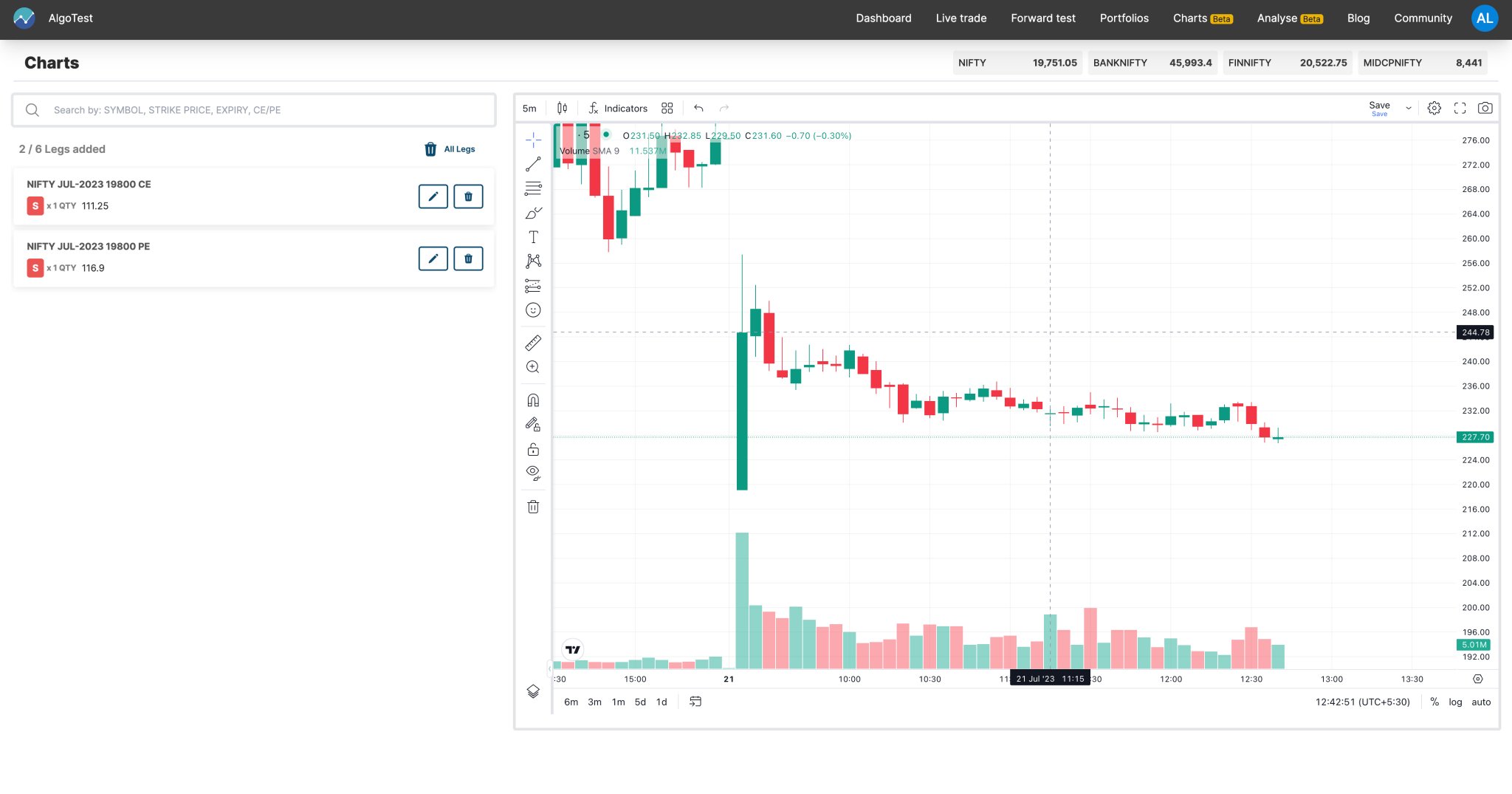Select the brush drawing tool
Viewport: 1512px width, 794px height.
point(533,213)
